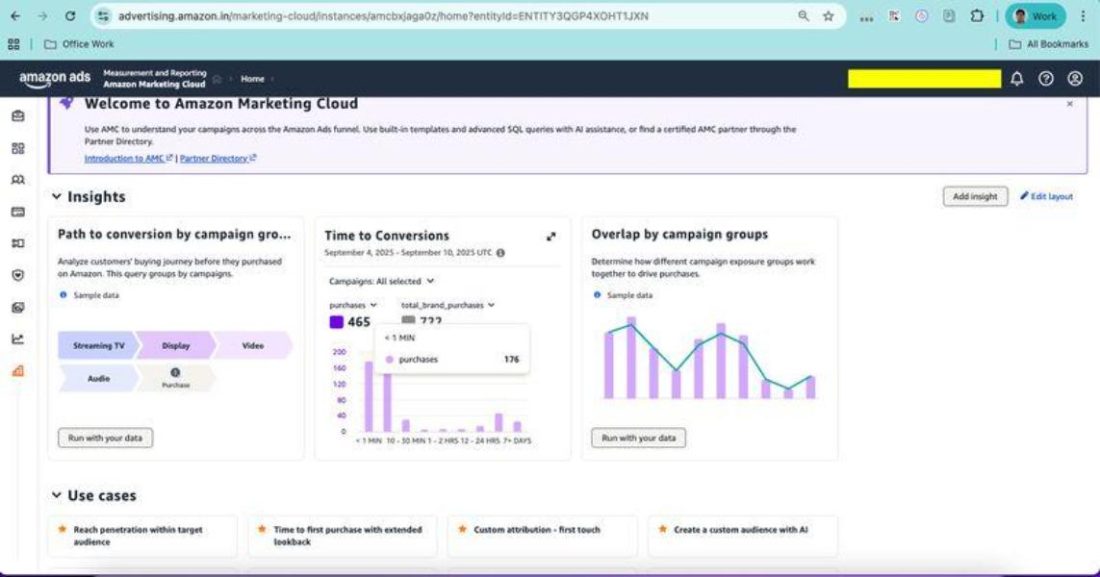Click the Time to Conversions title
Screen dimensions: 1100x577
pyautogui.click(x=387, y=236)
